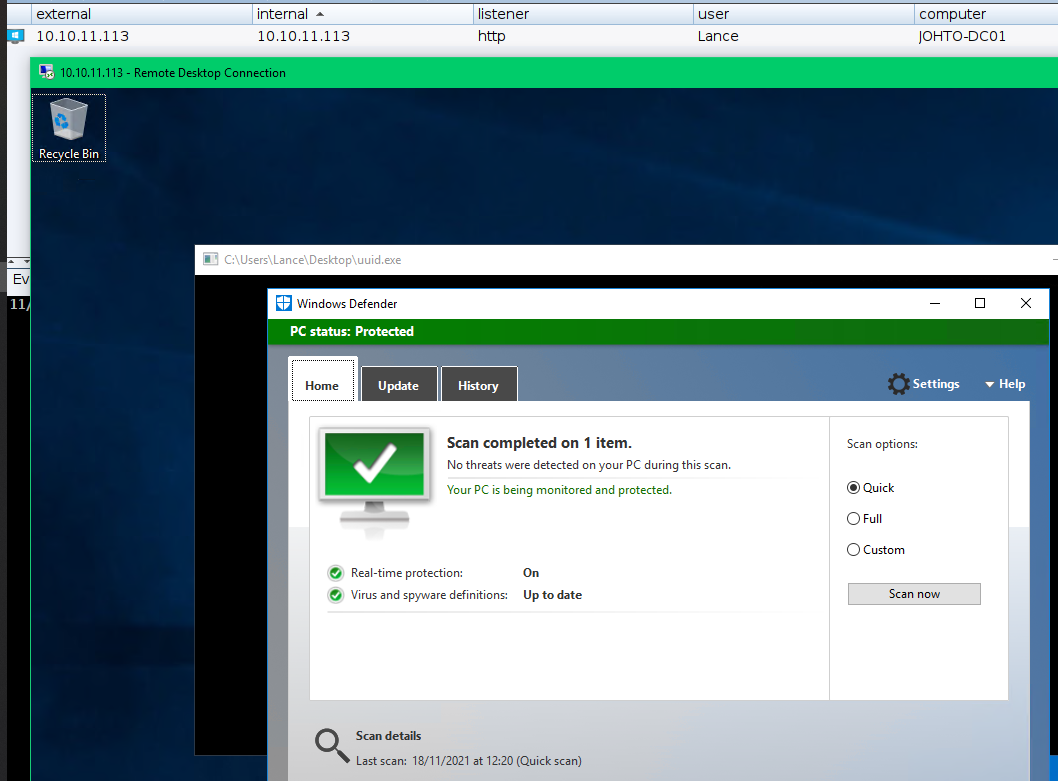Click the external column header
This screenshot has width=1058, height=781.
(x=142, y=14)
